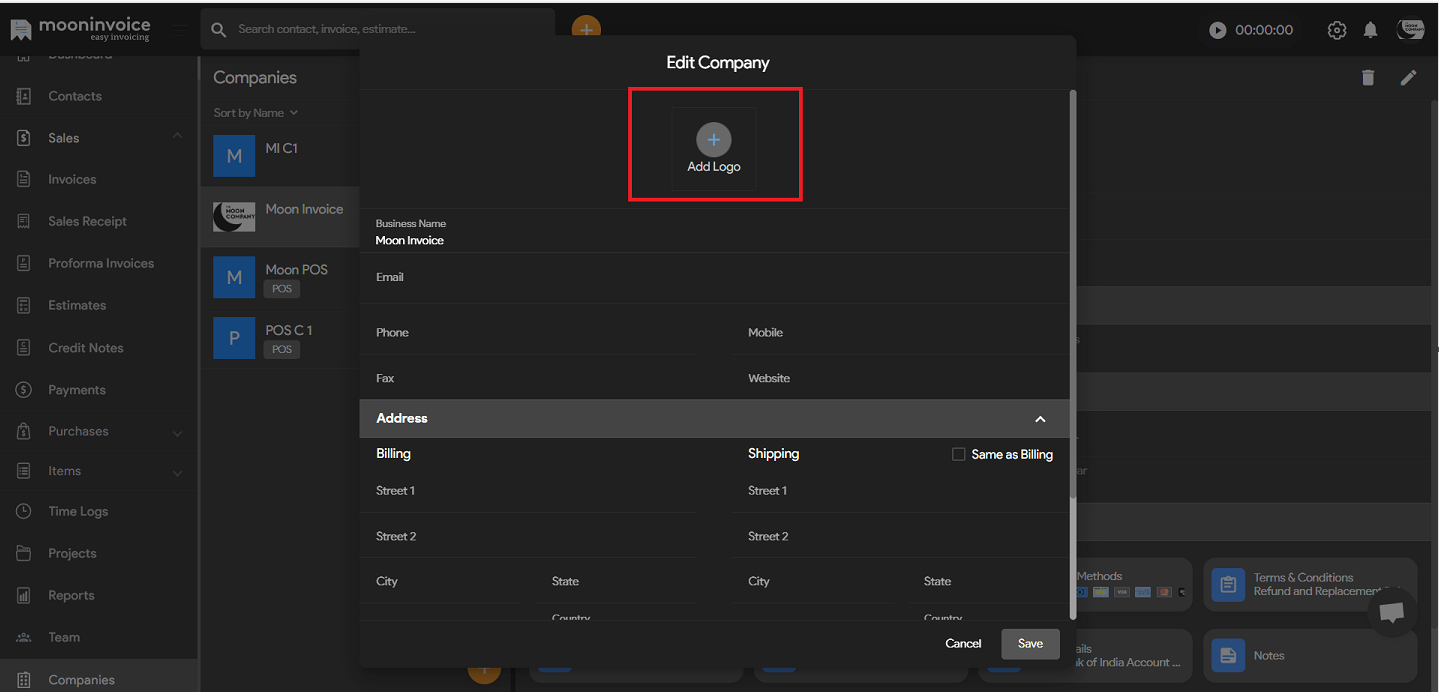
Task: Click the search contact, invoice, estimate box
Action: tap(378, 29)
